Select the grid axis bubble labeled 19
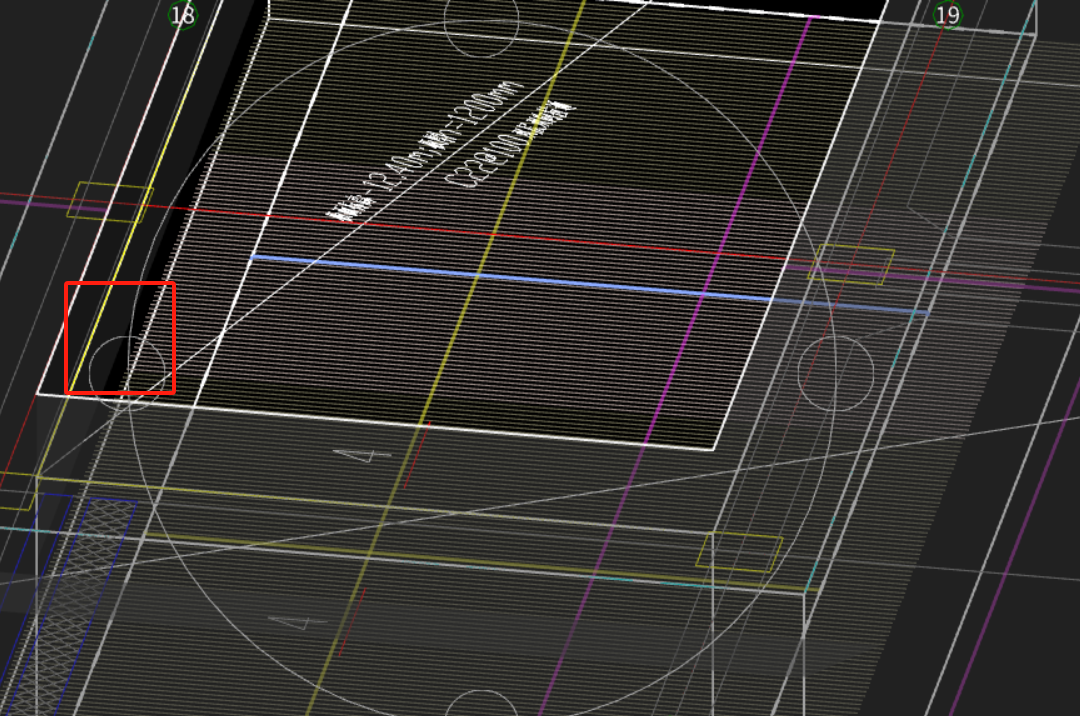The width and height of the screenshot is (1080, 716). pos(948,14)
